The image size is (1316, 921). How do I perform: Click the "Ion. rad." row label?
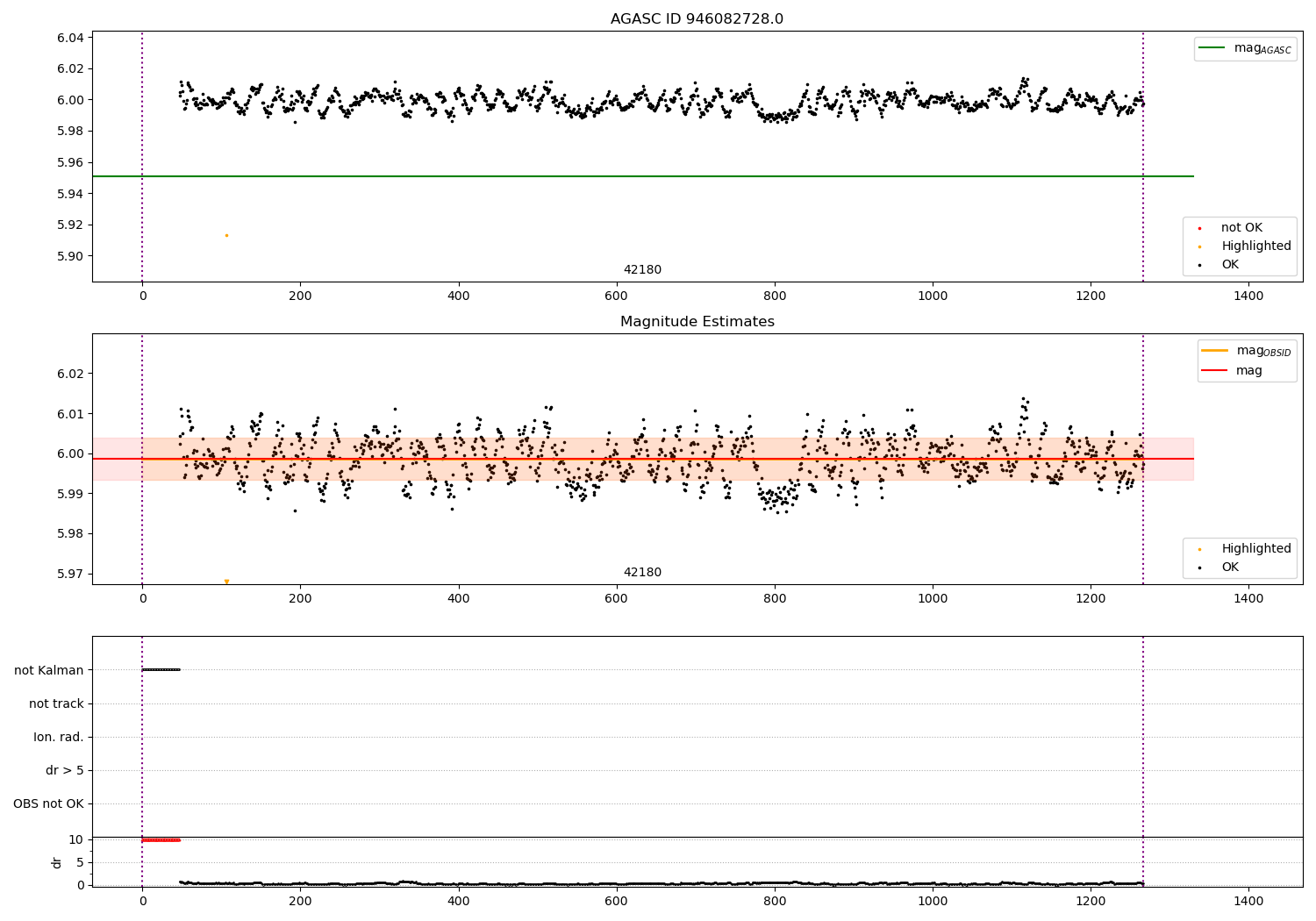pos(59,737)
